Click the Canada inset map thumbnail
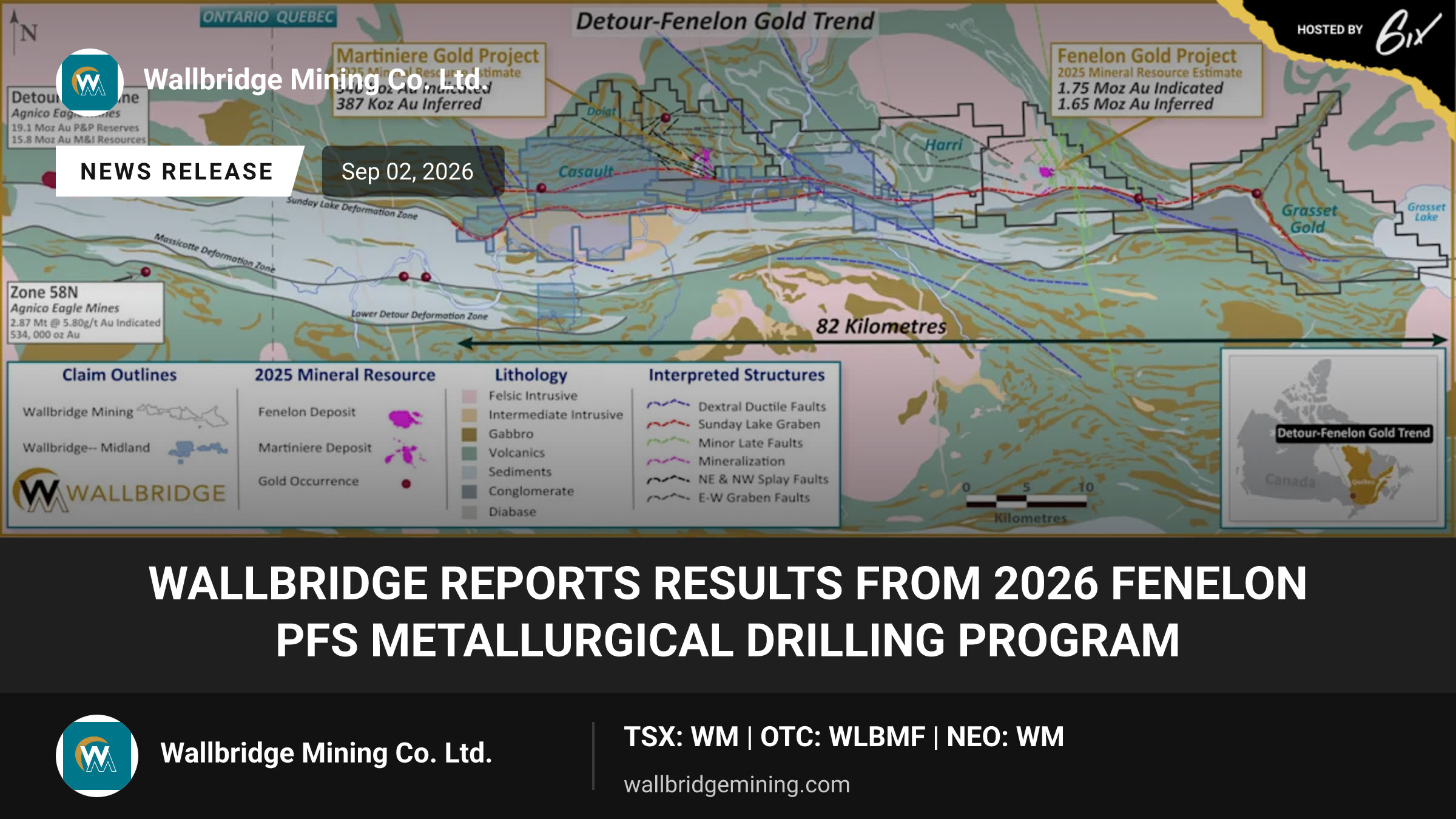1456x819 pixels. tap(1333, 439)
